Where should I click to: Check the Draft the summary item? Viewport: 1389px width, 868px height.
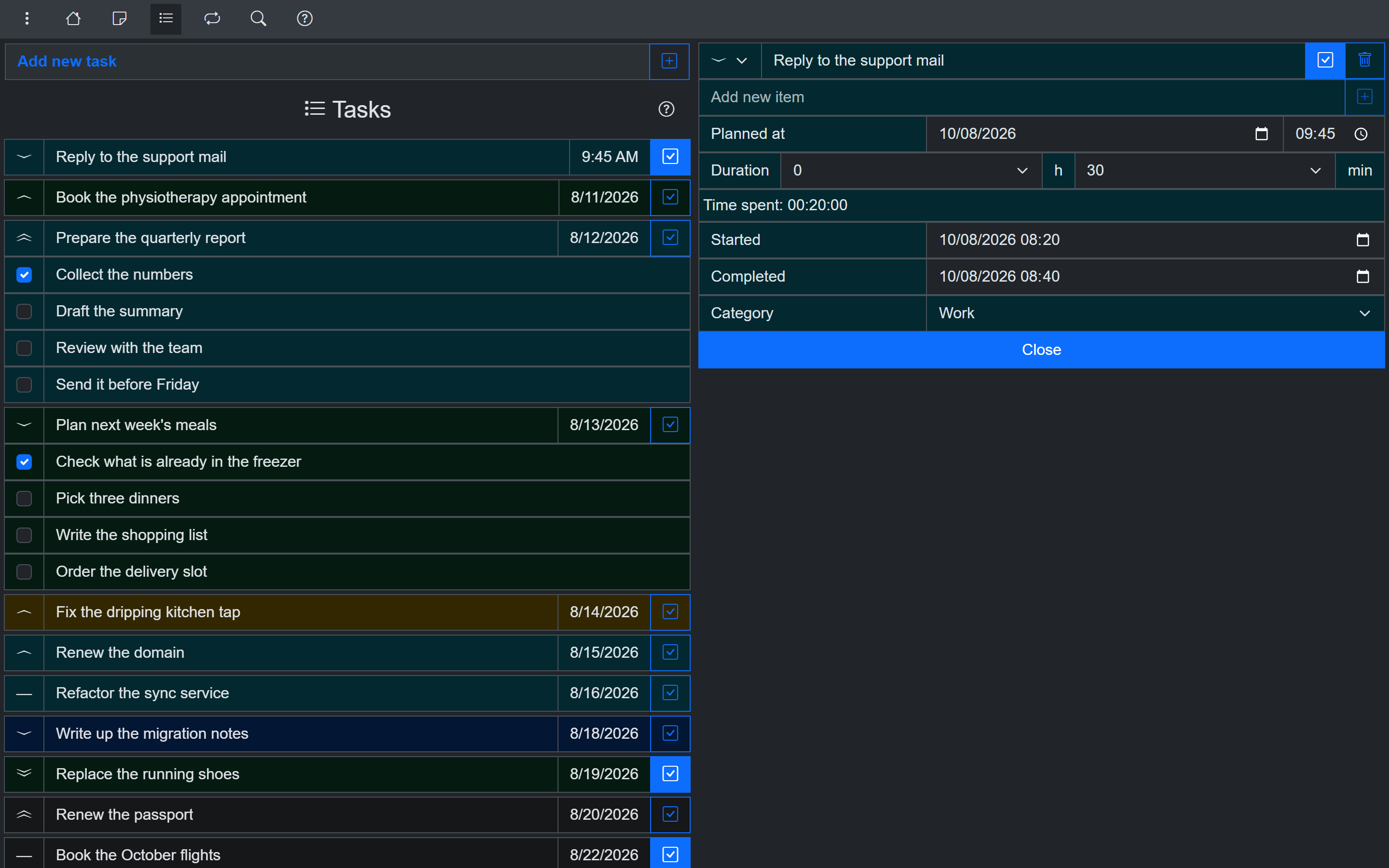[24, 312]
